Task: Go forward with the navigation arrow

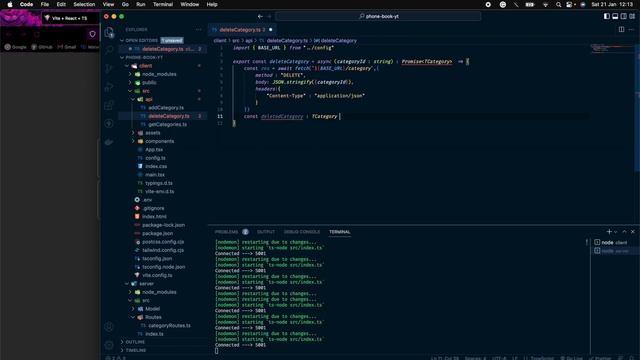Action: 269,16
